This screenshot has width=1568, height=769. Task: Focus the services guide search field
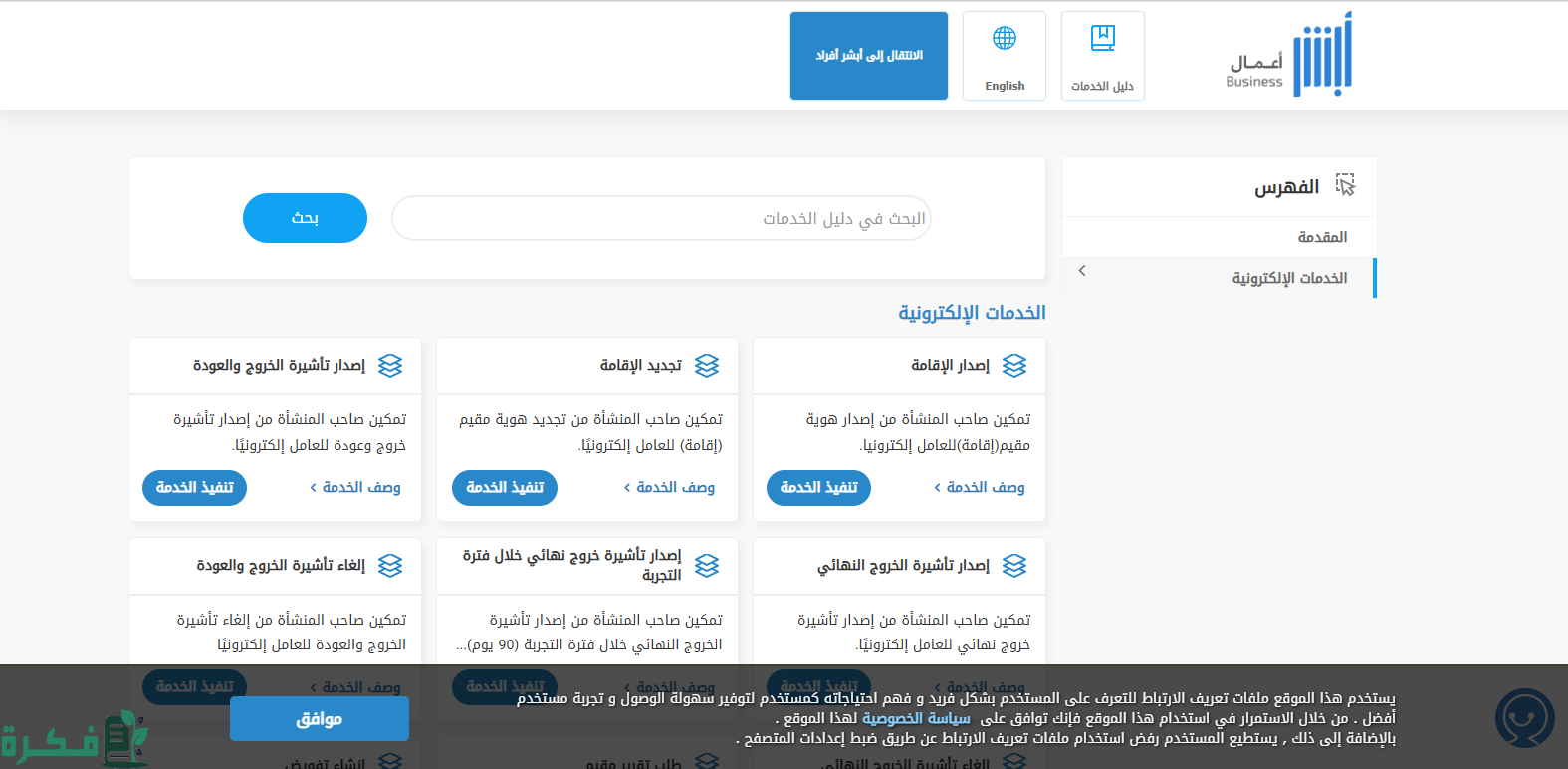[661, 218]
